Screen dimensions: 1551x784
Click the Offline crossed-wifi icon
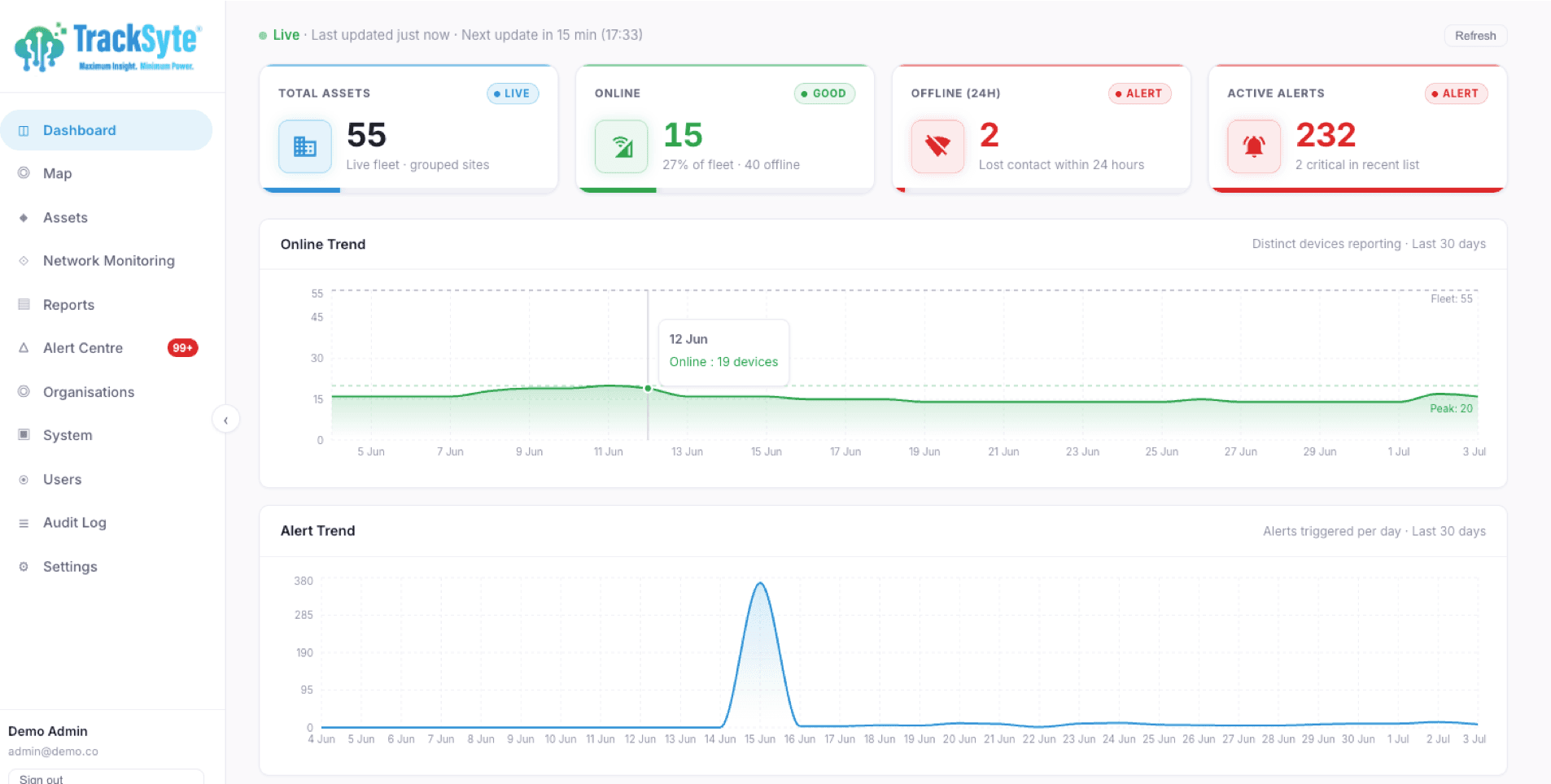pos(937,146)
